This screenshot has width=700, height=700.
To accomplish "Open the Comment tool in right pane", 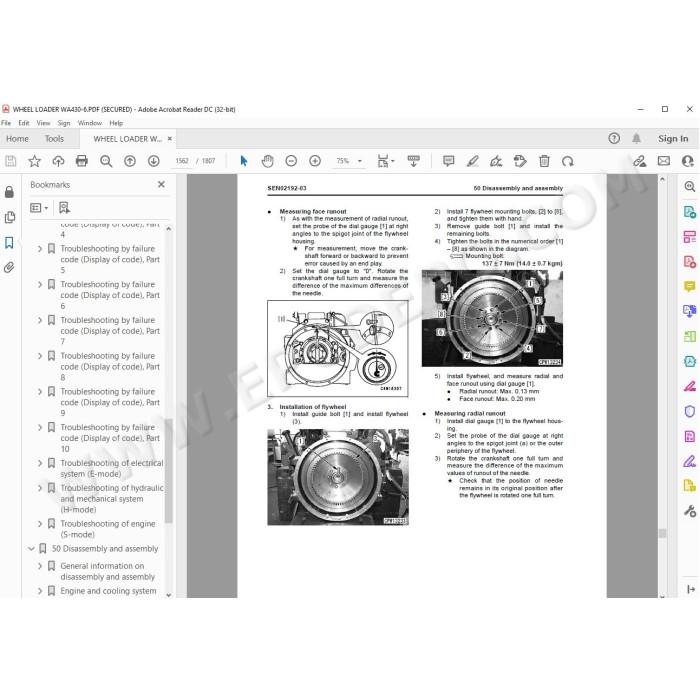I will click(x=690, y=286).
